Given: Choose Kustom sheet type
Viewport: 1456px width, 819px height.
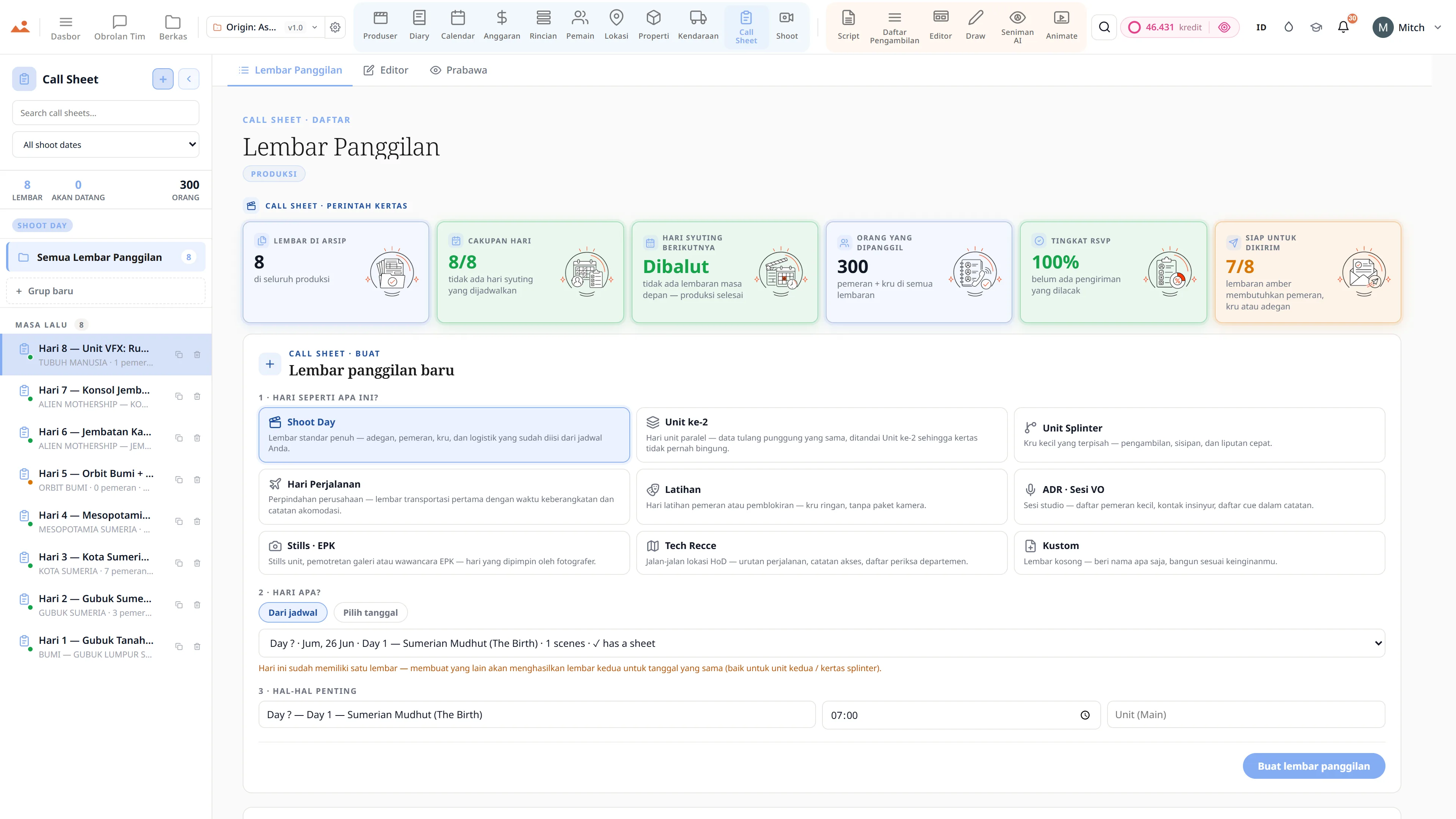Looking at the screenshot, I should (x=1199, y=552).
